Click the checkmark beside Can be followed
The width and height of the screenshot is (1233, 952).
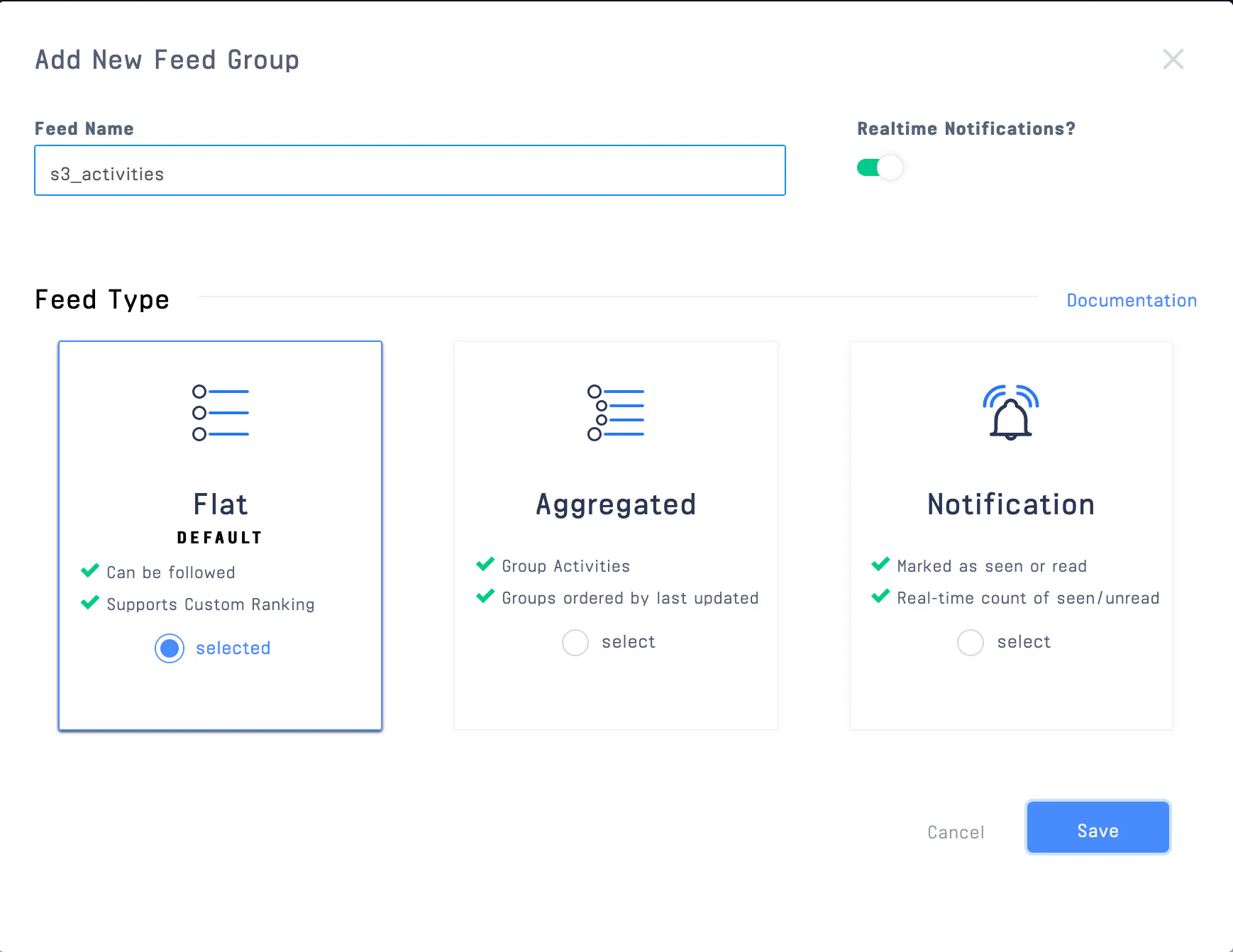coord(90,571)
